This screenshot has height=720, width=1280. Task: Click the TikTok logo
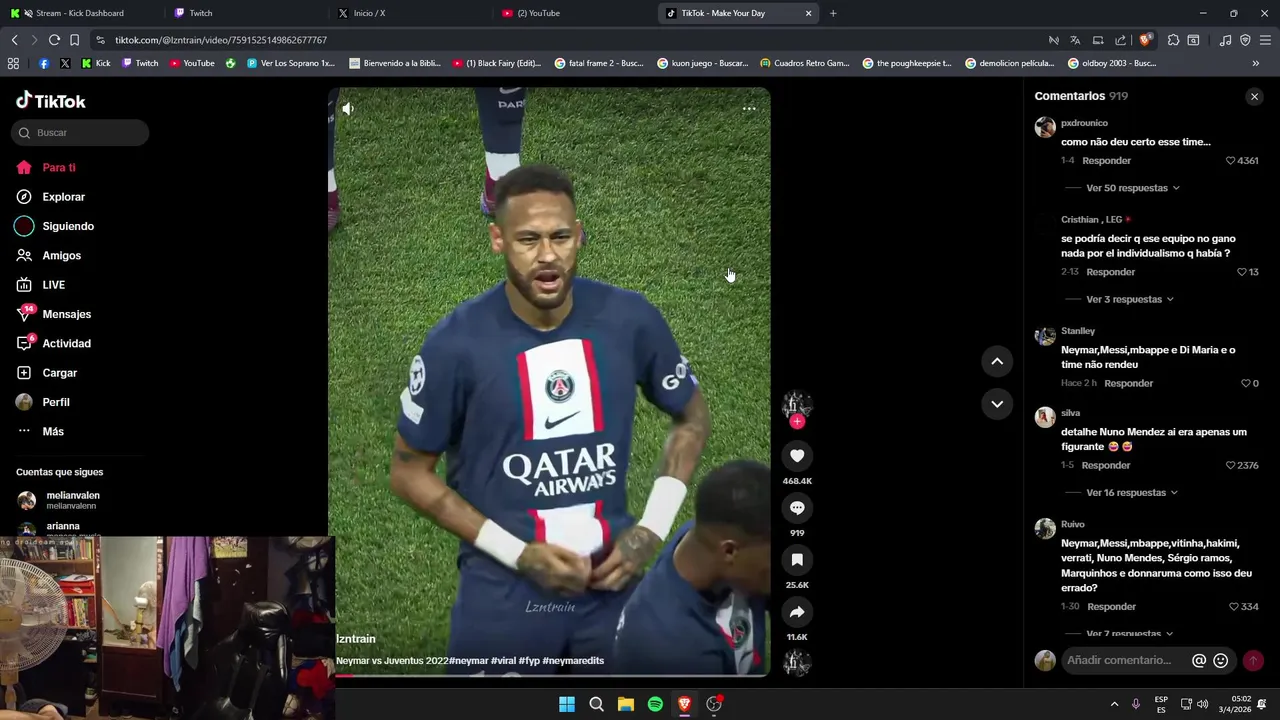[x=51, y=101]
